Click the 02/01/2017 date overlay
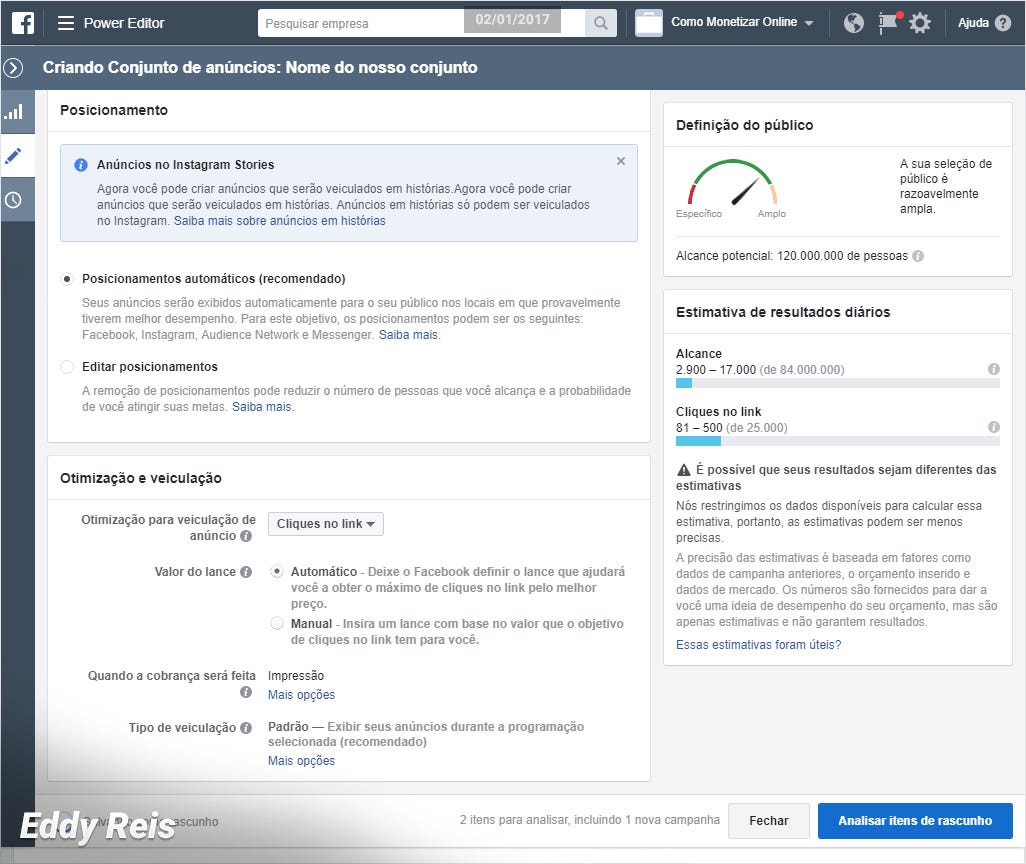 coord(512,20)
